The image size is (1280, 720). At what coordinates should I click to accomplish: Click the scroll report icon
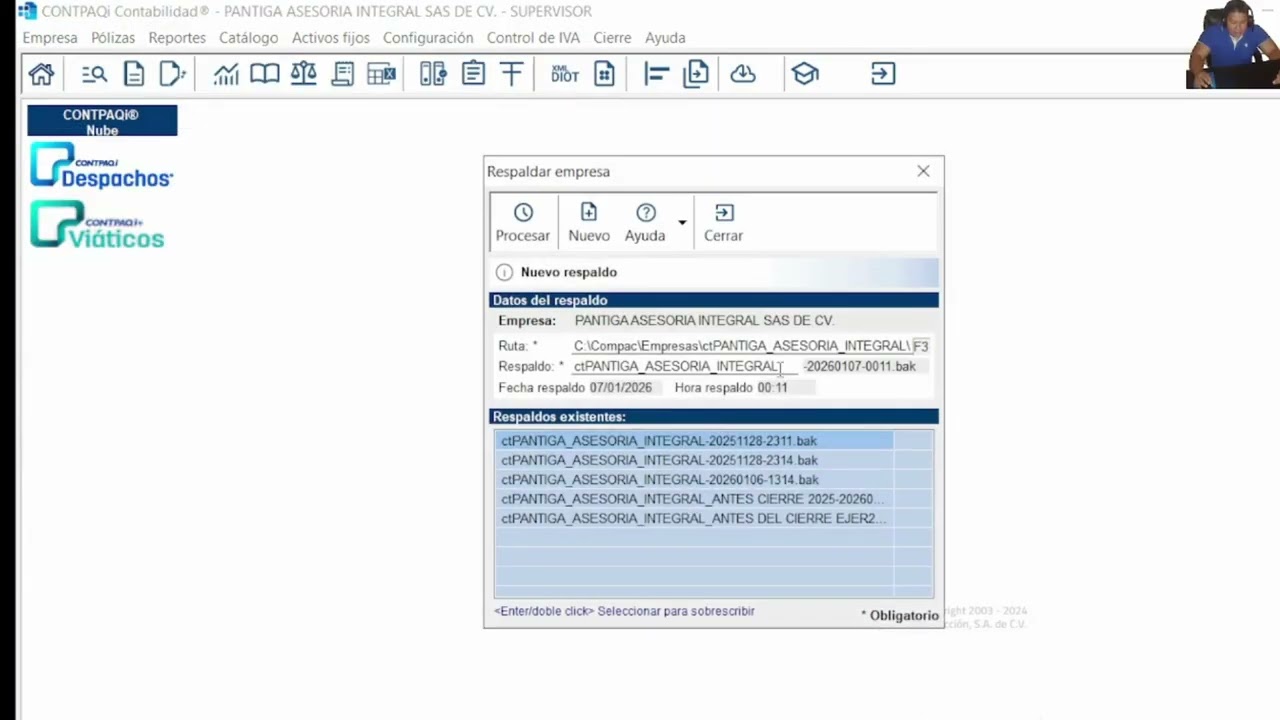tap(342, 74)
